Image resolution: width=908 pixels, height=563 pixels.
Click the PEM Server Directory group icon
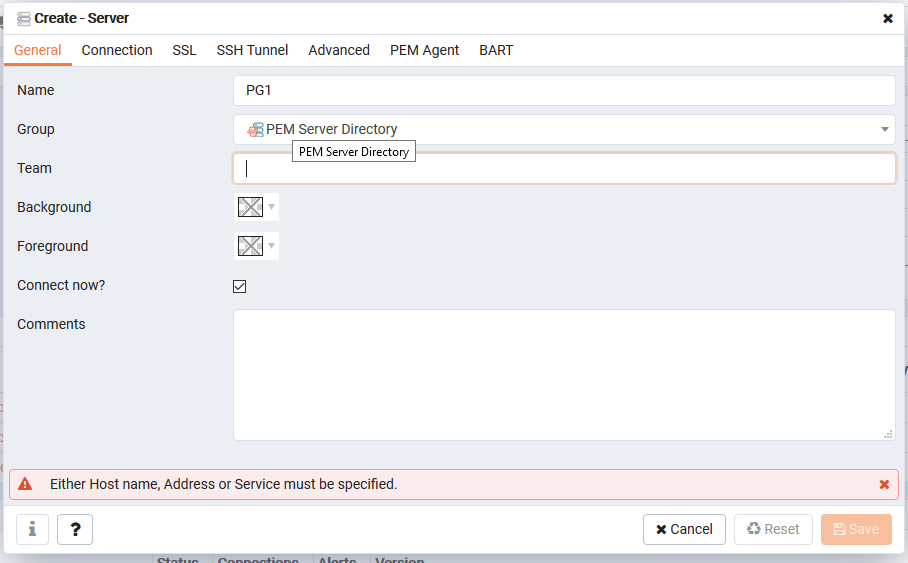[x=256, y=129]
